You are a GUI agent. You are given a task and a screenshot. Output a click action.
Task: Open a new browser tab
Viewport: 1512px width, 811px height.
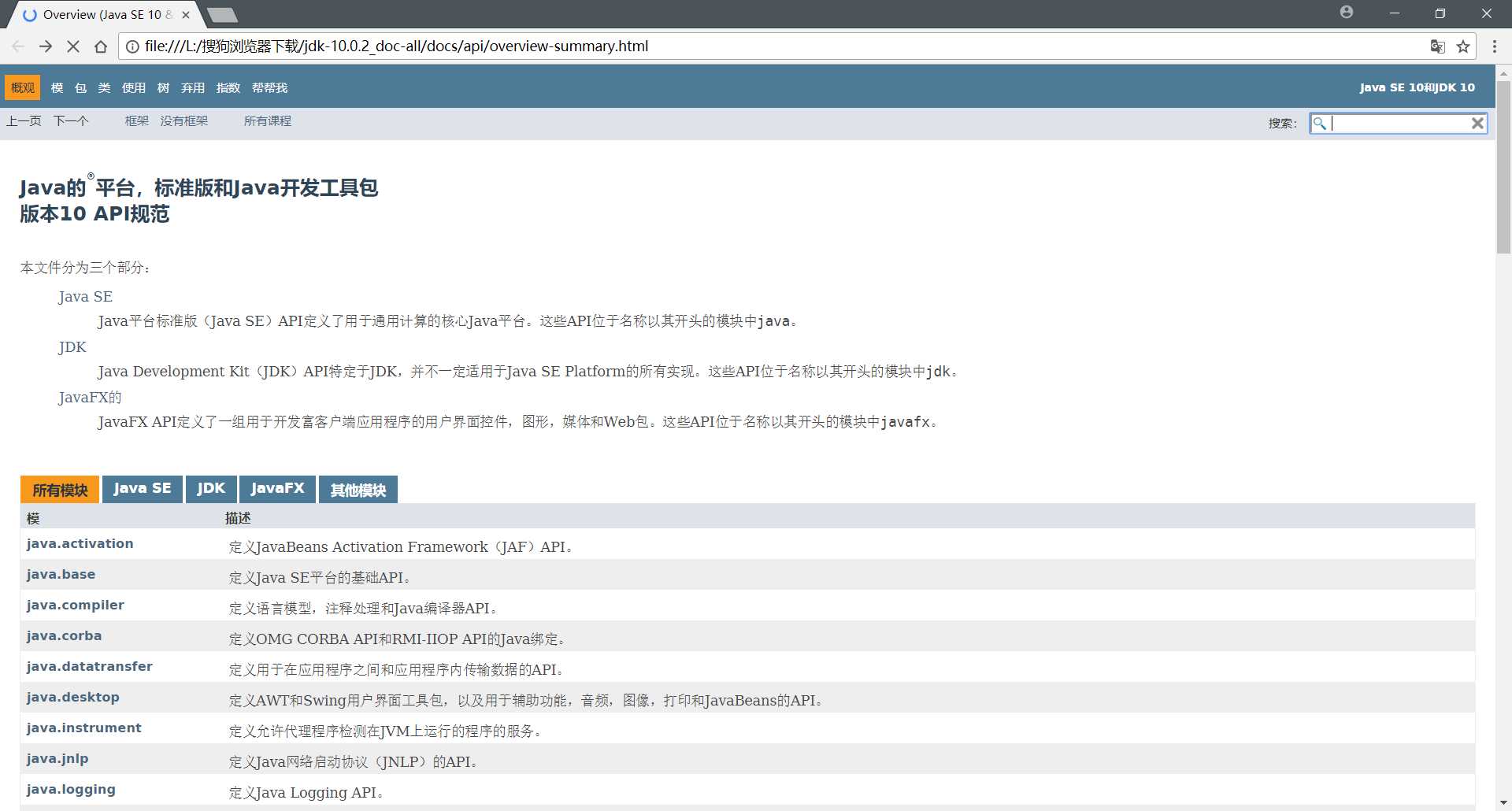[x=222, y=15]
